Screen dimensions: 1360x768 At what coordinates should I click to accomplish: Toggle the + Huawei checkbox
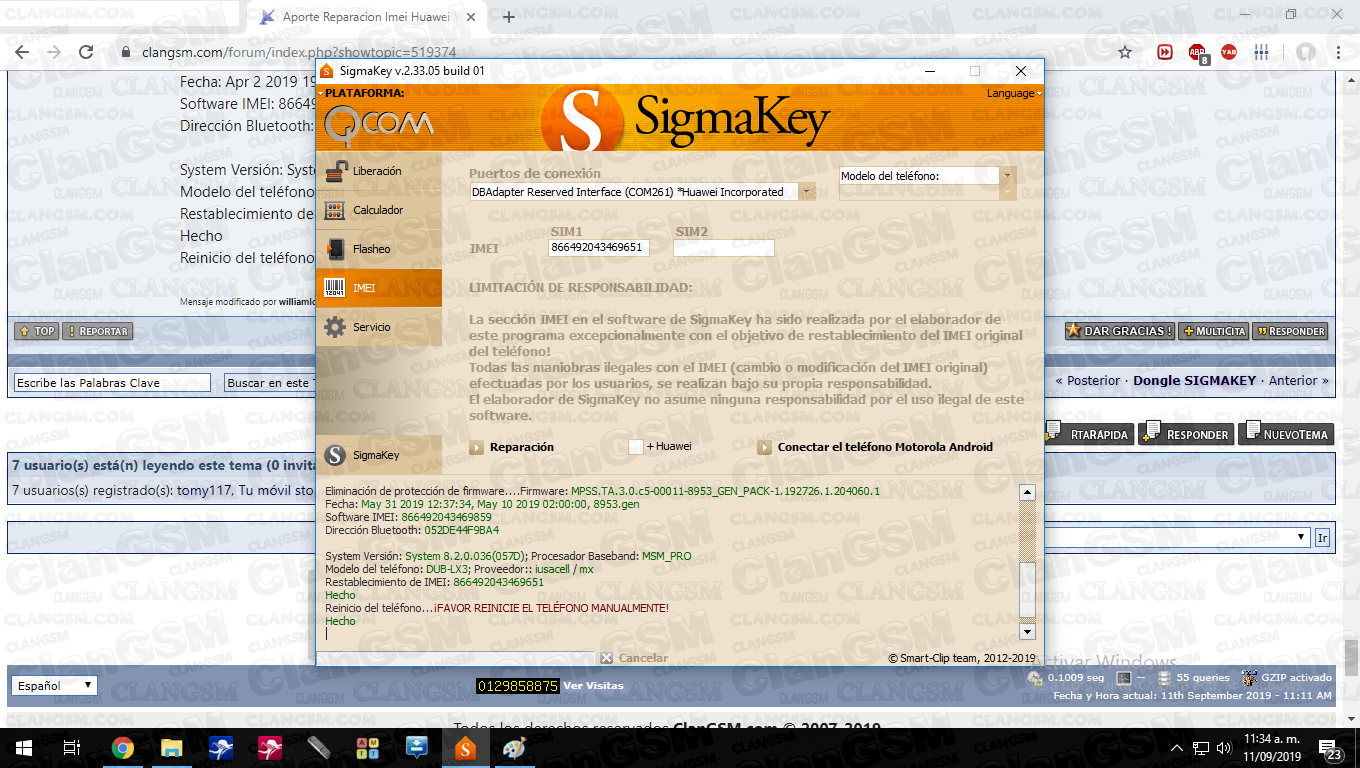[x=636, y=447]
